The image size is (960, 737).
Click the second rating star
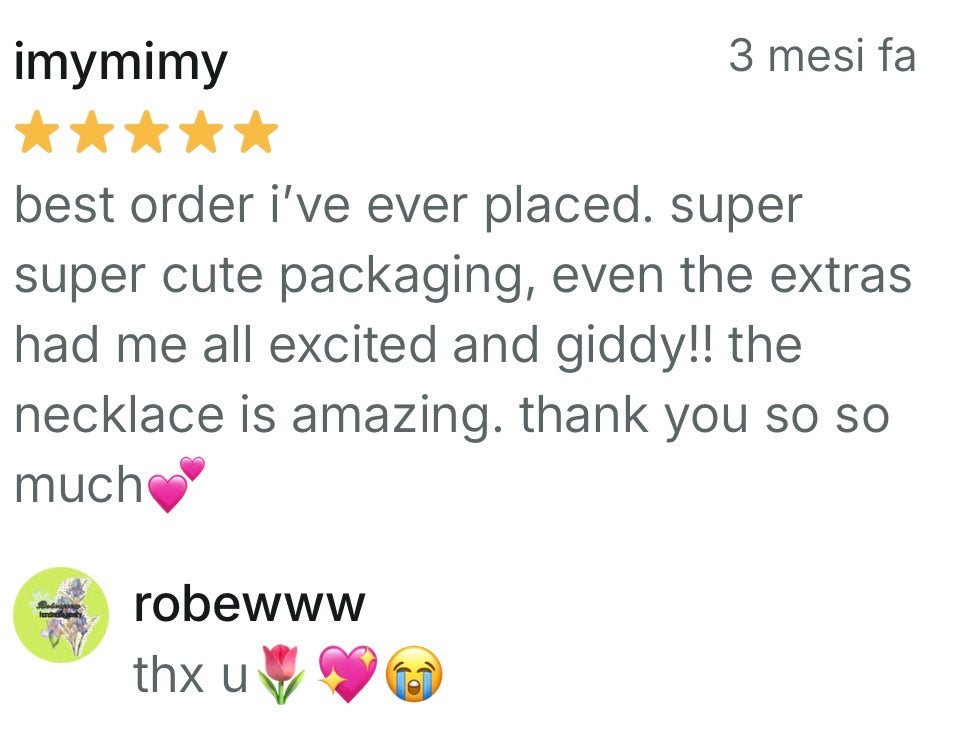[x=92, y=133]
